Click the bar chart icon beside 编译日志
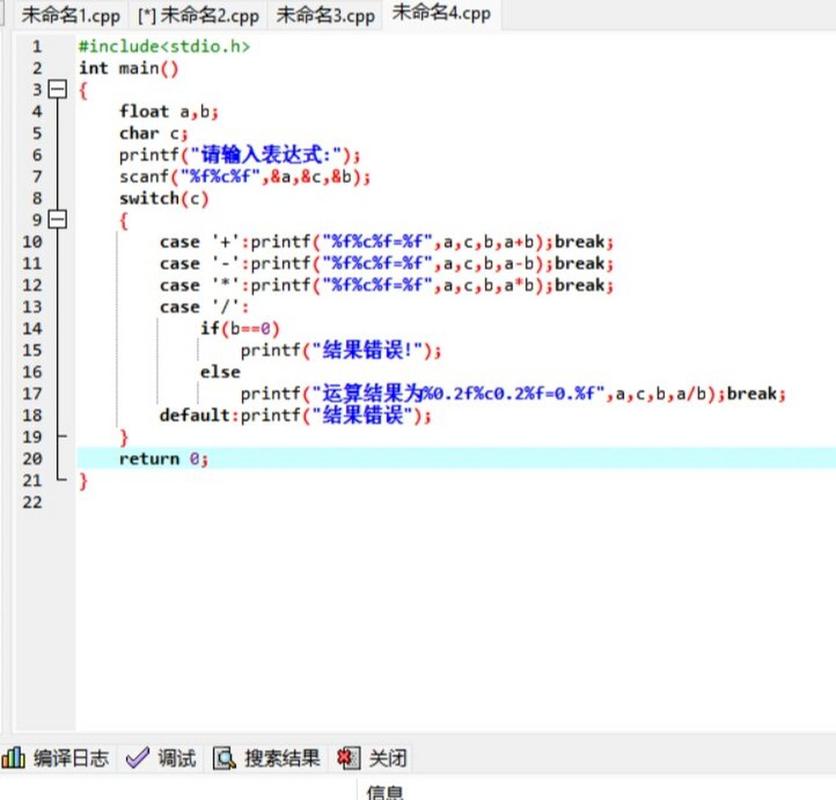Viewport: 836px width, 800px height. click(13, 757)
